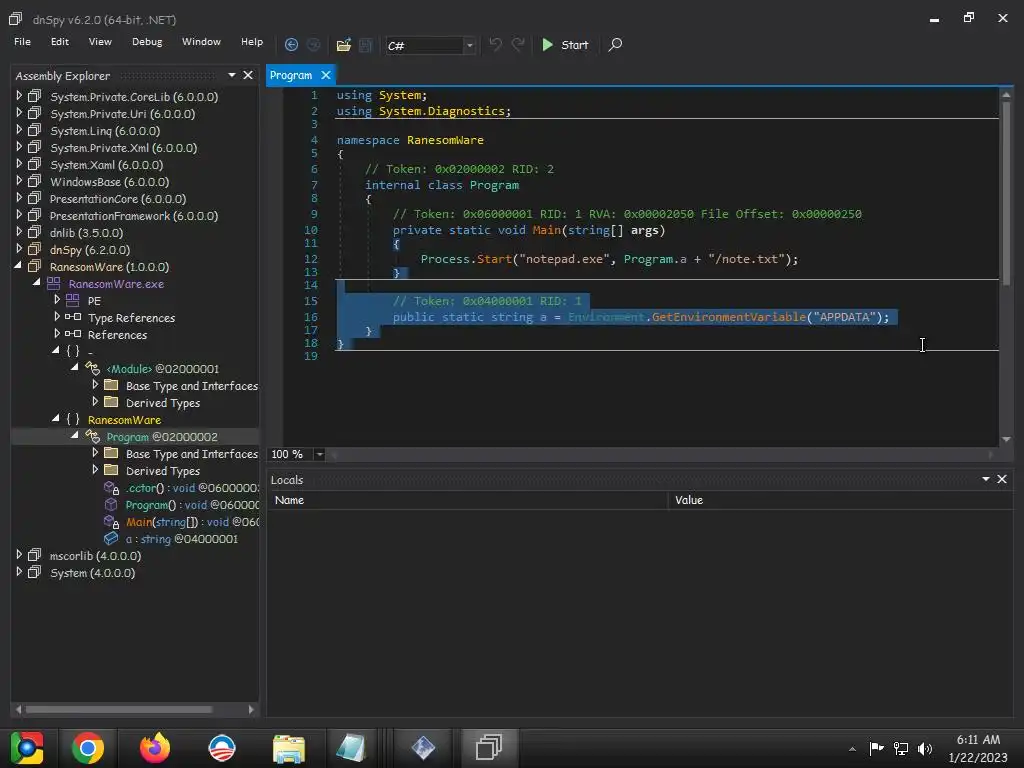1024x768 pixels.
Task: Click the Navigate Backward arrow icon
Action: click(x=291, y=45)
